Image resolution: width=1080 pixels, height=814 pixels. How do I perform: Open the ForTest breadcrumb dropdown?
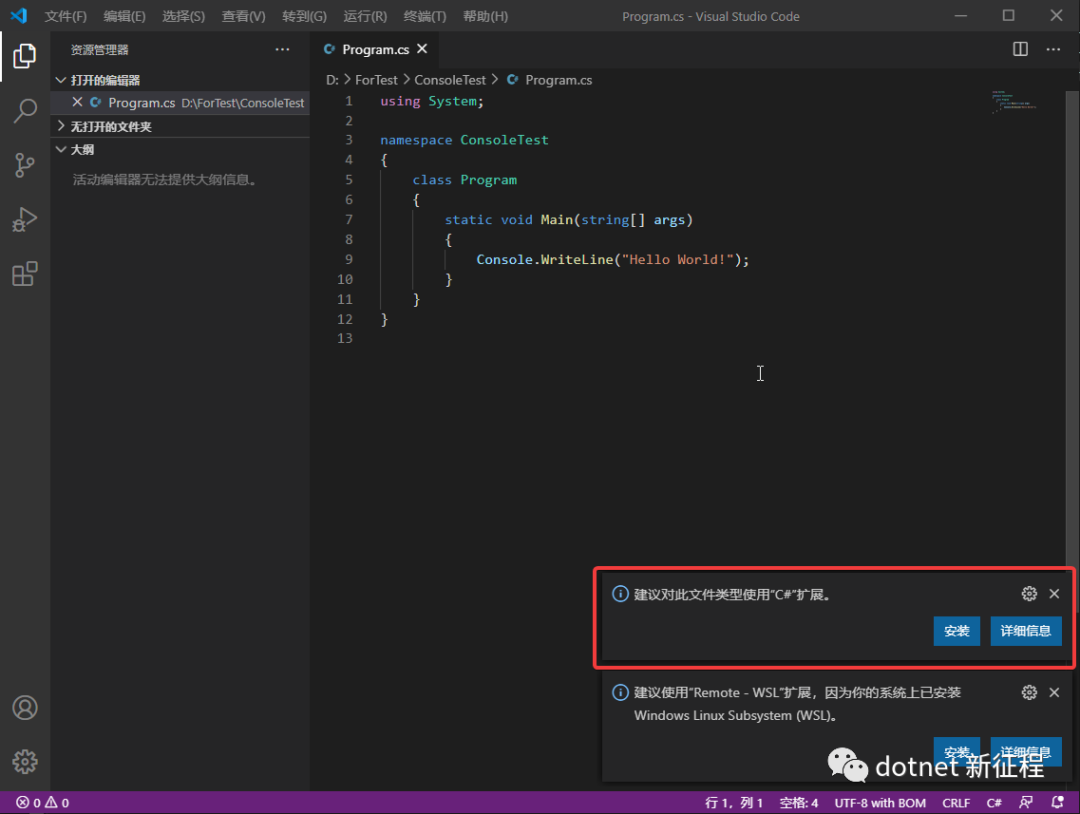point(376,80)
